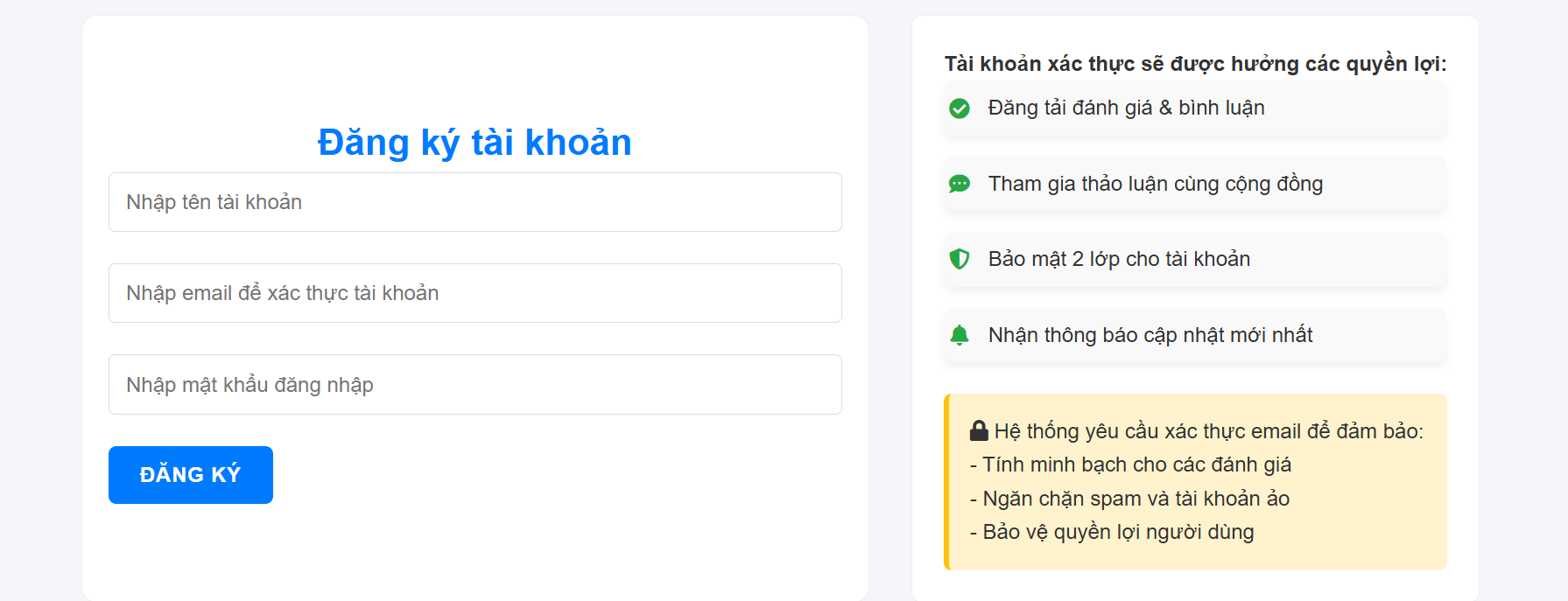The height and width of the screenshot is (601, 1568).
Task: Click the green checkmark circle icon
Action: (x=960, y=108)
